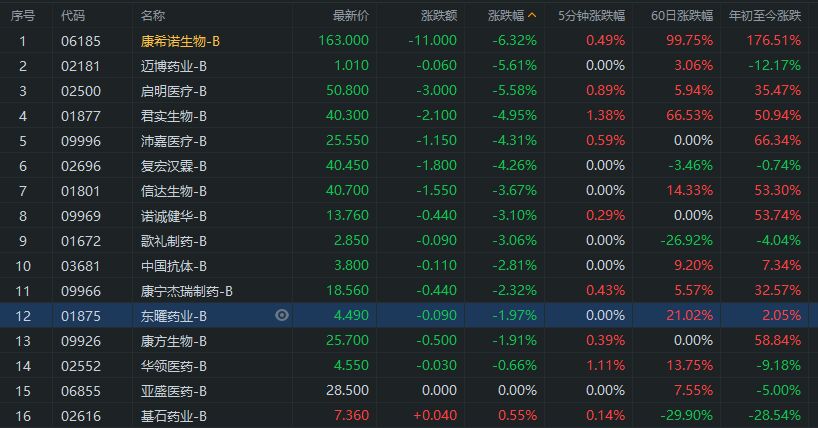Select the 迈博药业-B row
The image size is (818, 428).
[x=174, y=65]
